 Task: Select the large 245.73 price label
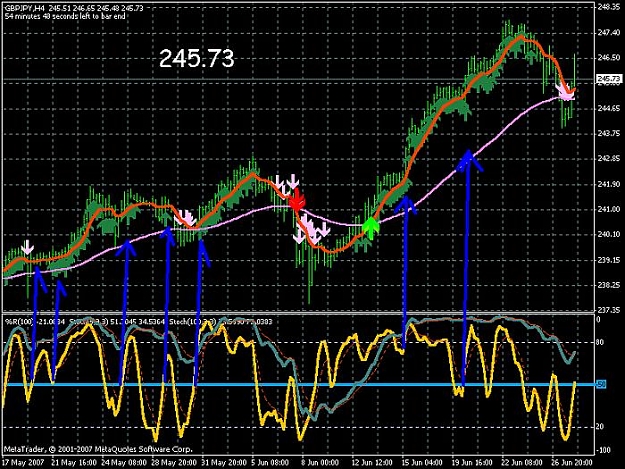click(x=196, y=58)
